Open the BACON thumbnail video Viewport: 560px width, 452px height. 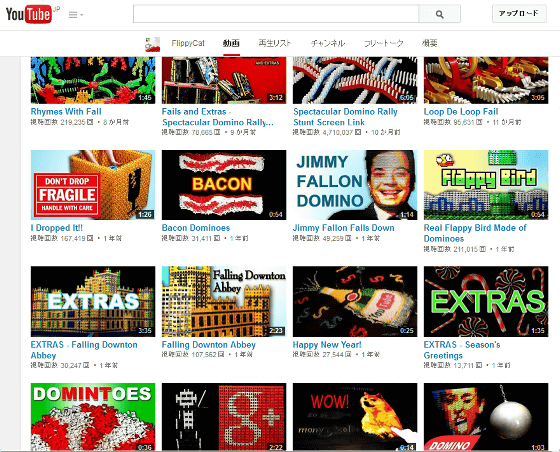[224, 185]
